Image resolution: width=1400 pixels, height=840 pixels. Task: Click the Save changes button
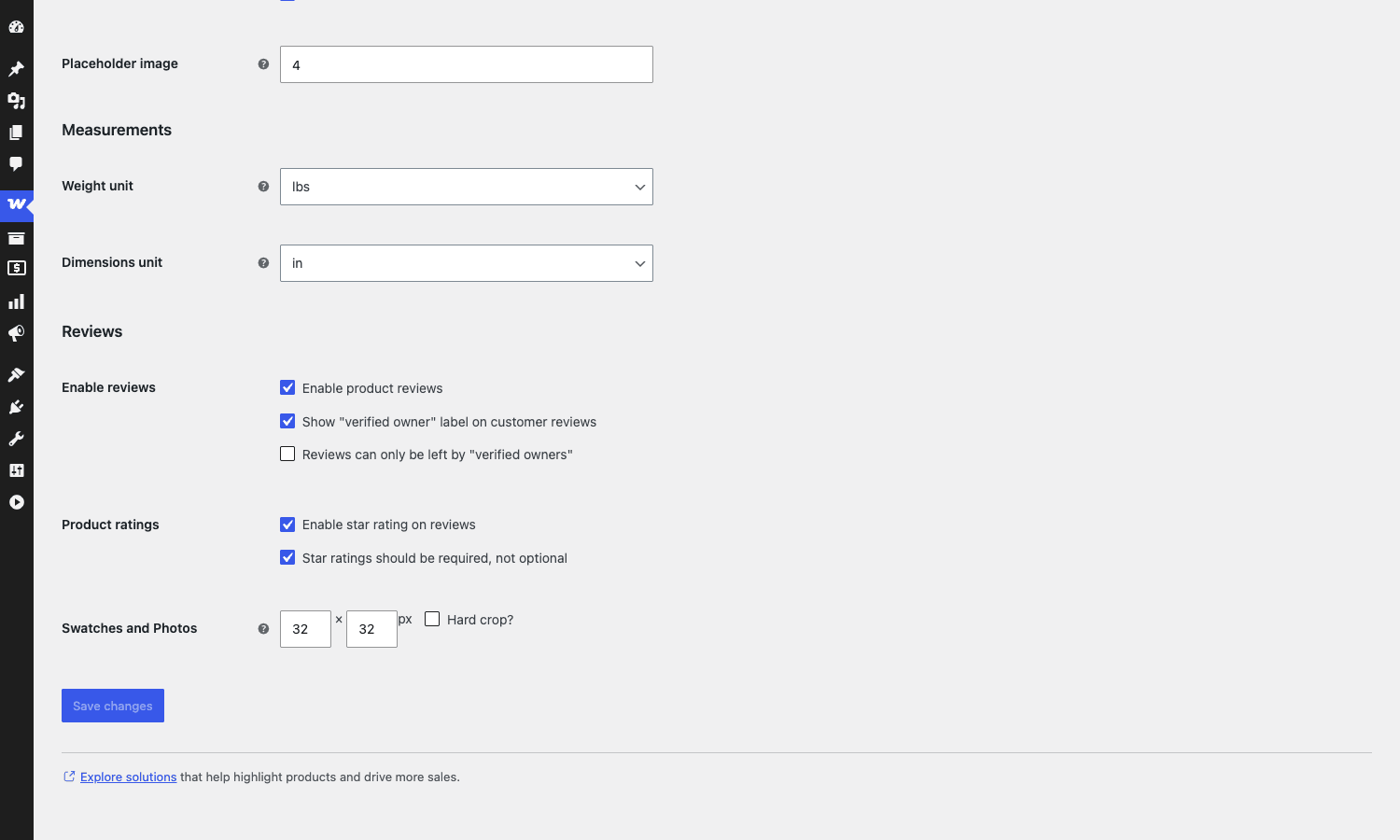113,706
